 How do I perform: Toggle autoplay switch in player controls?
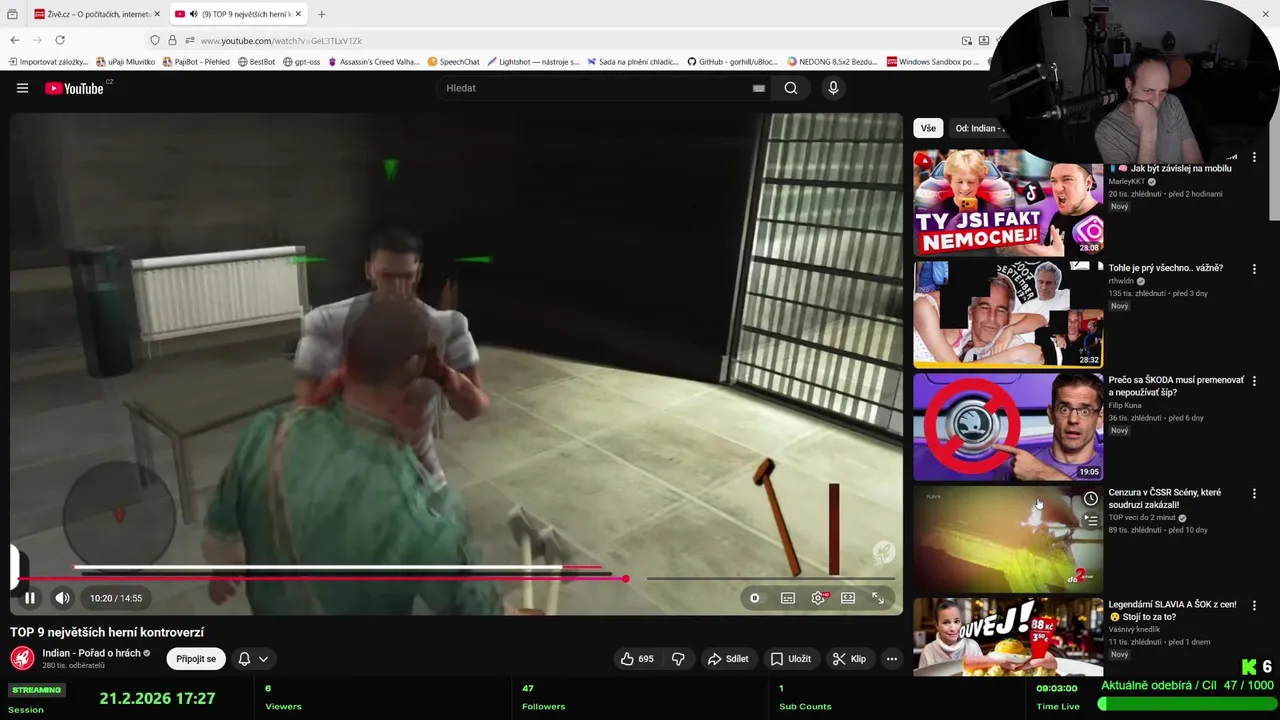(754, 598)
